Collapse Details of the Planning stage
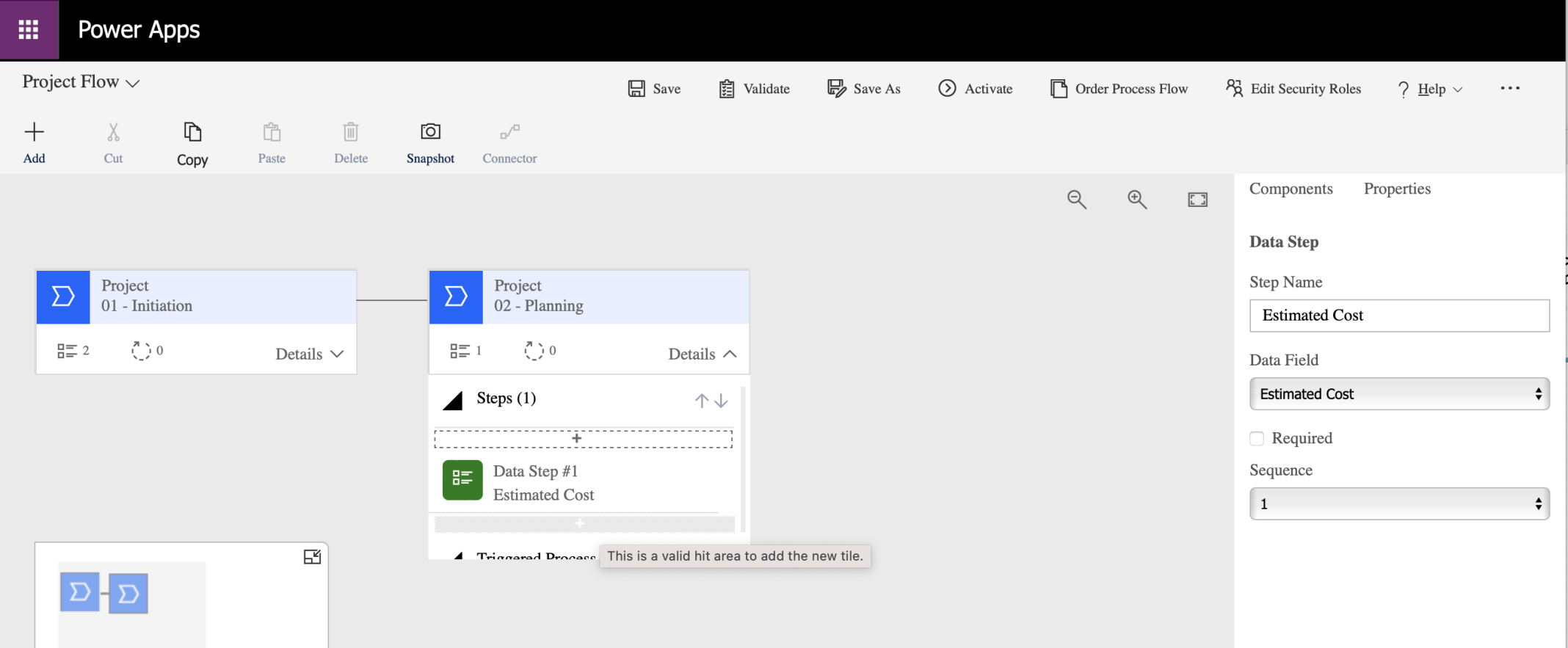The image size is (1568, 648). coord(702,354)
